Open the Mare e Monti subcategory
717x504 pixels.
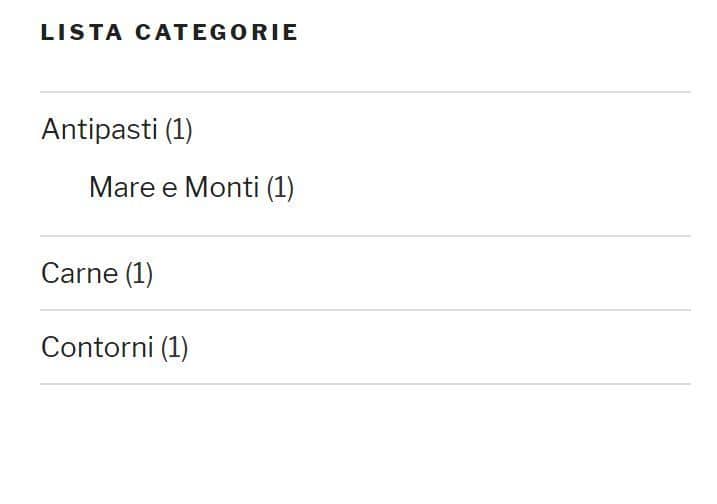click(174, 188)
